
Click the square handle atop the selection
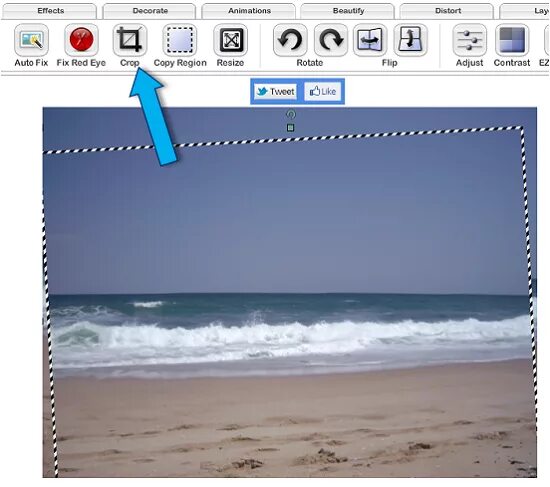click(290, 128)
